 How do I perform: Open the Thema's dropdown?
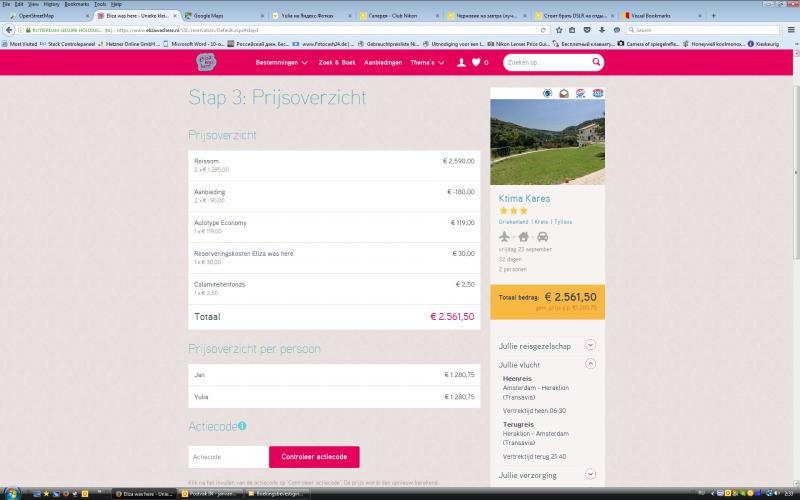(x=427, y=62)
